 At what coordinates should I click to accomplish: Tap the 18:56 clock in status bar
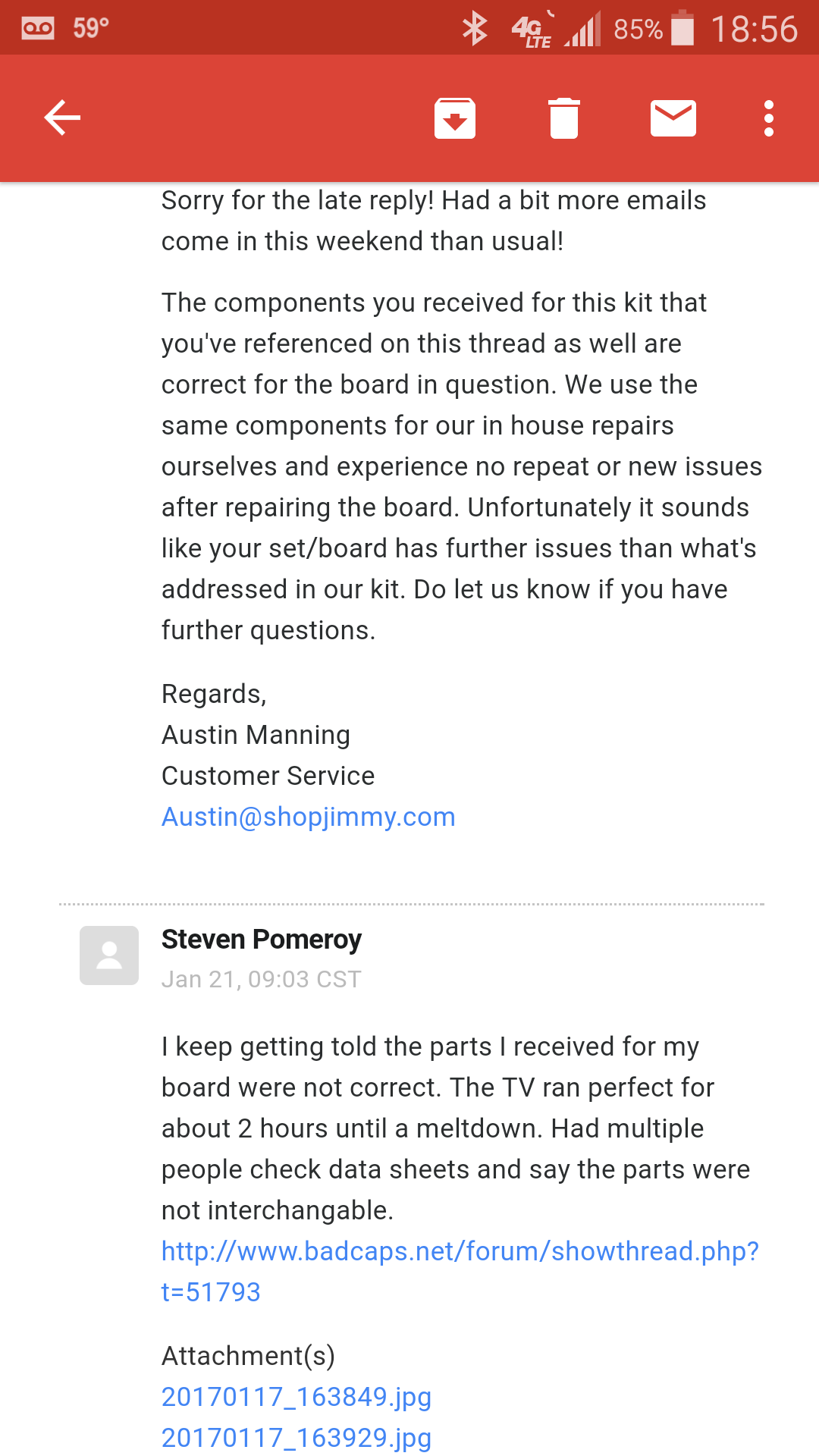(754, 29)
